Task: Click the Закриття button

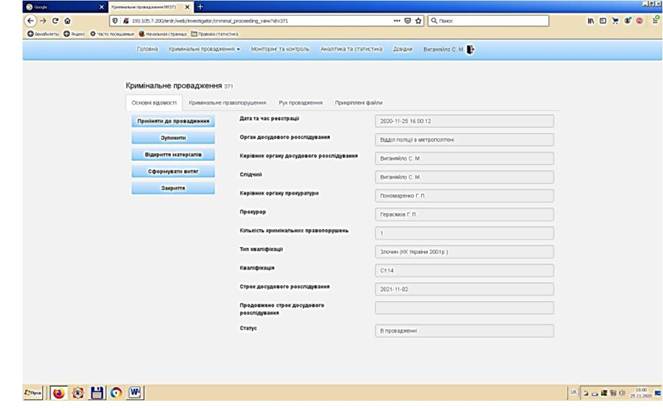Action: 173,188
